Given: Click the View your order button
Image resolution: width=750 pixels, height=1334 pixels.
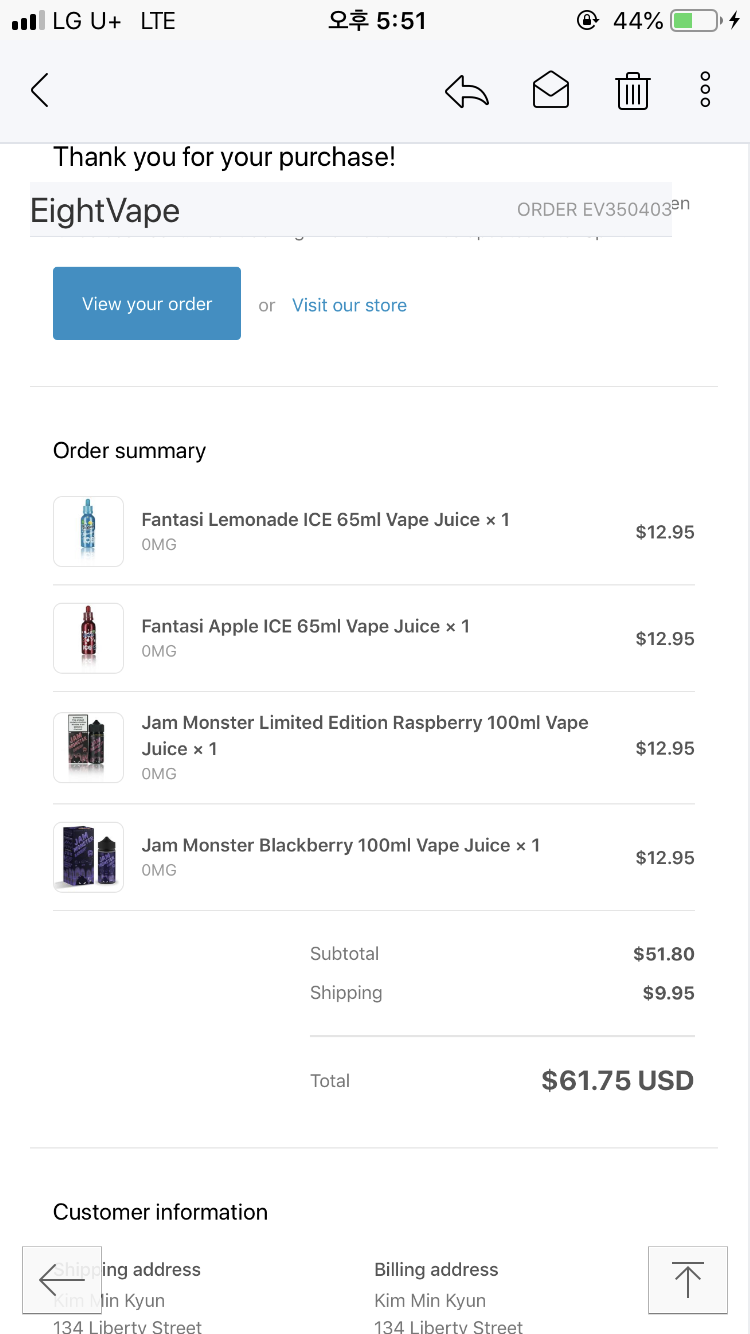Looking at the screenshot, I should click(x=147, y=304).
